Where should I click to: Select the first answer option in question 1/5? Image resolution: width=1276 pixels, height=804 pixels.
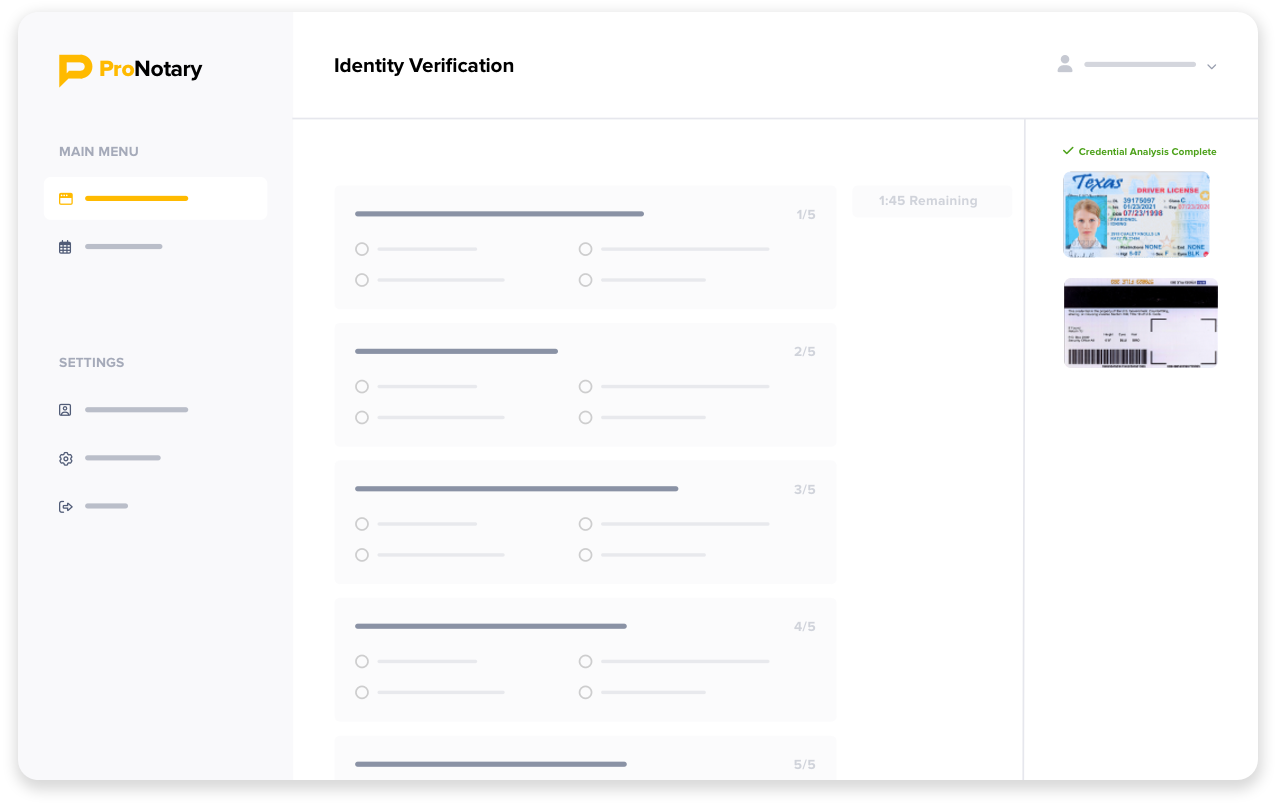361,249
